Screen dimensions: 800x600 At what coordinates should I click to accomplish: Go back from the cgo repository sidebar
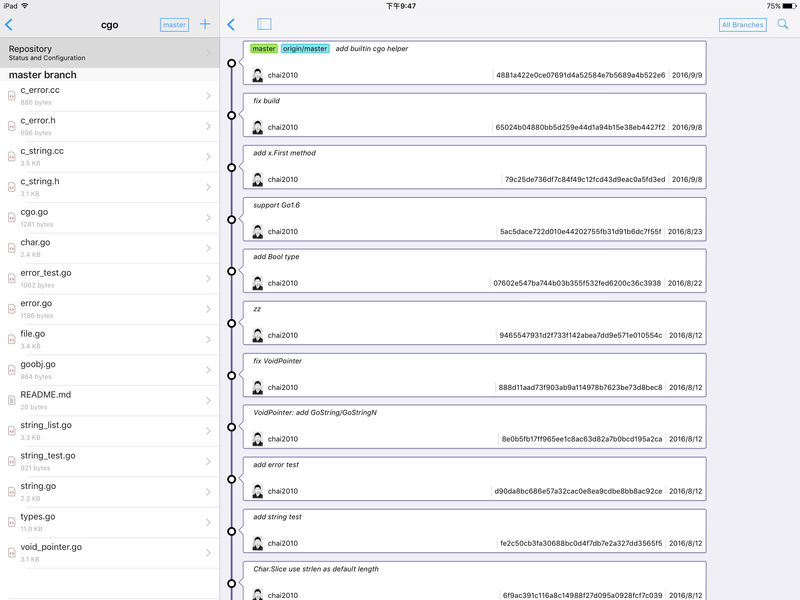tap(9, 24)
